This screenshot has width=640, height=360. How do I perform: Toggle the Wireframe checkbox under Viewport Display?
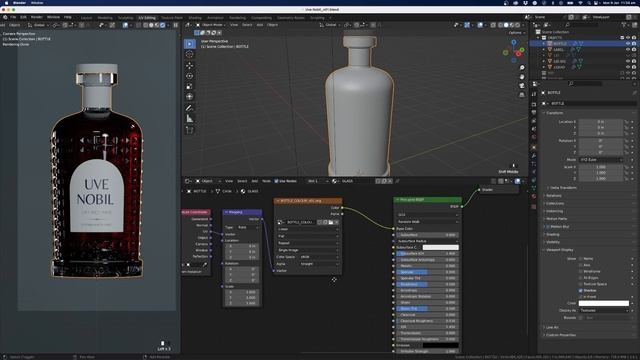(580, 271)
